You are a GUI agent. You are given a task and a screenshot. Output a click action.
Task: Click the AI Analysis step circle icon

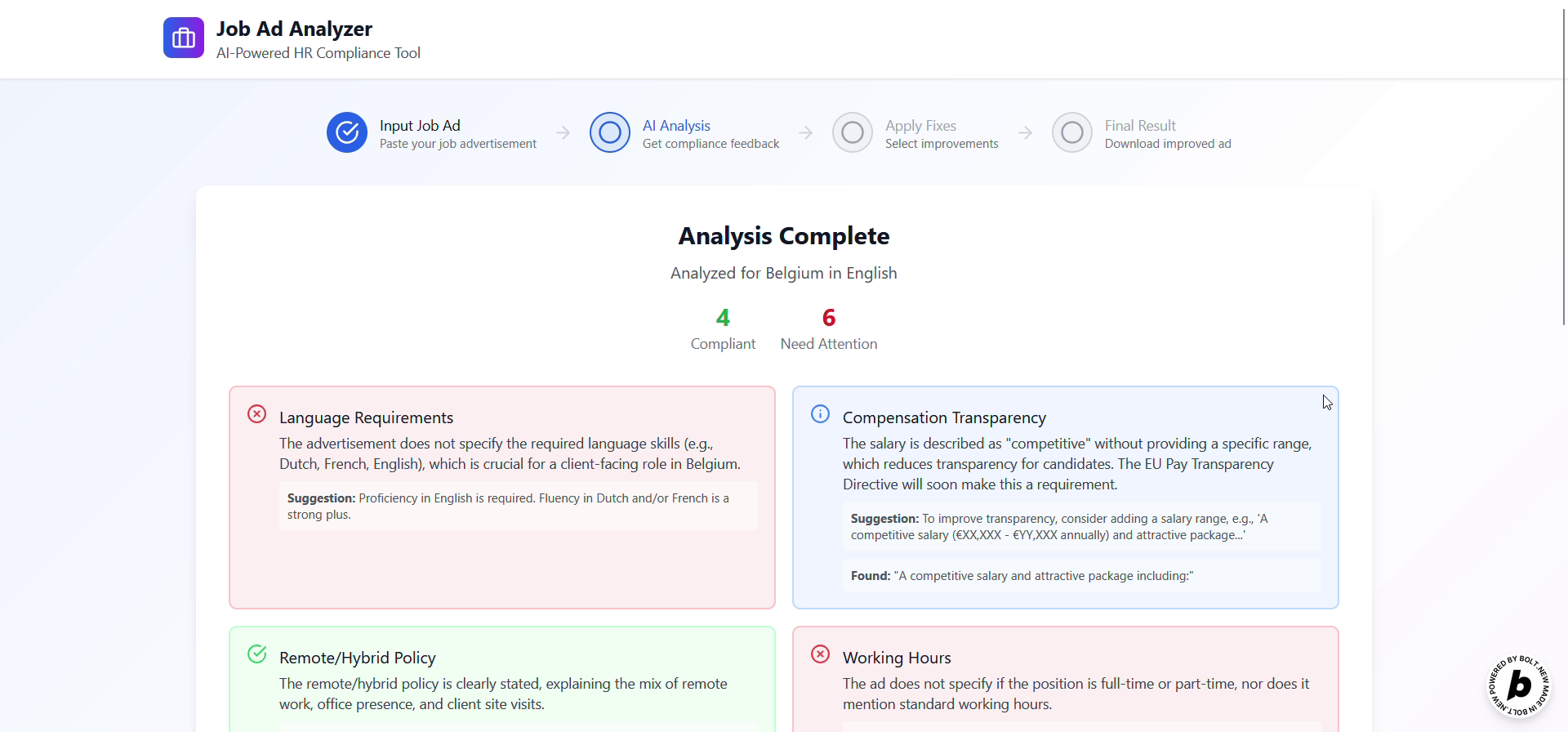(x=610, y=132)
